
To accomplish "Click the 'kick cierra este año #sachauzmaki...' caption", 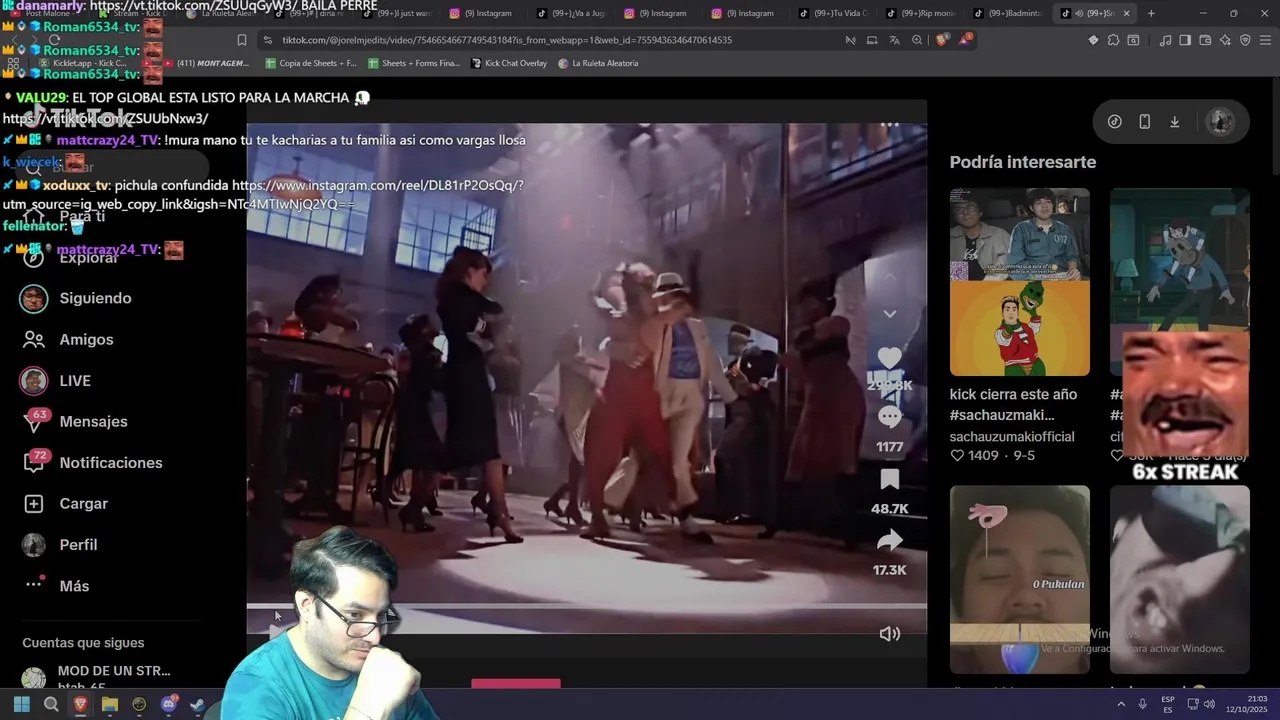I will coord(1013,404).
